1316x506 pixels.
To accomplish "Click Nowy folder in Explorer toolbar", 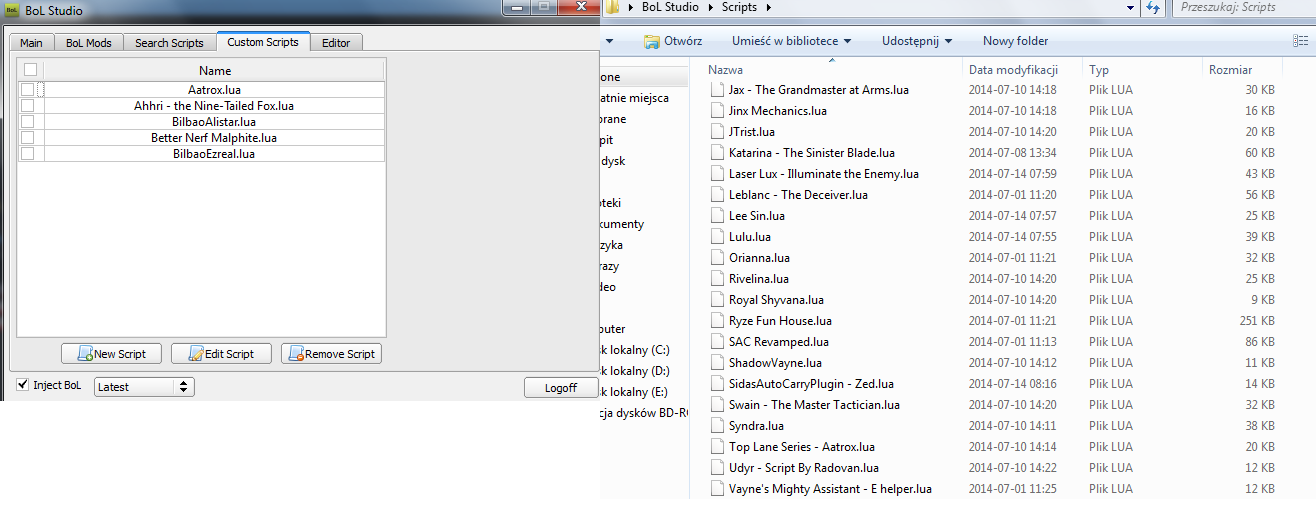I will coord(1015,41).
